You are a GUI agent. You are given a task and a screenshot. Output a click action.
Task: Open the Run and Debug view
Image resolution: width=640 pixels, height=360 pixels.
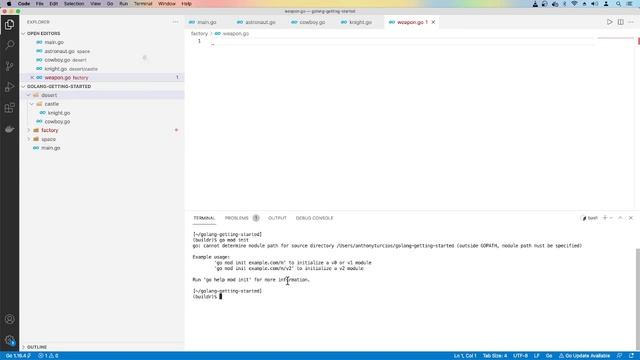[x=9, y=87]
